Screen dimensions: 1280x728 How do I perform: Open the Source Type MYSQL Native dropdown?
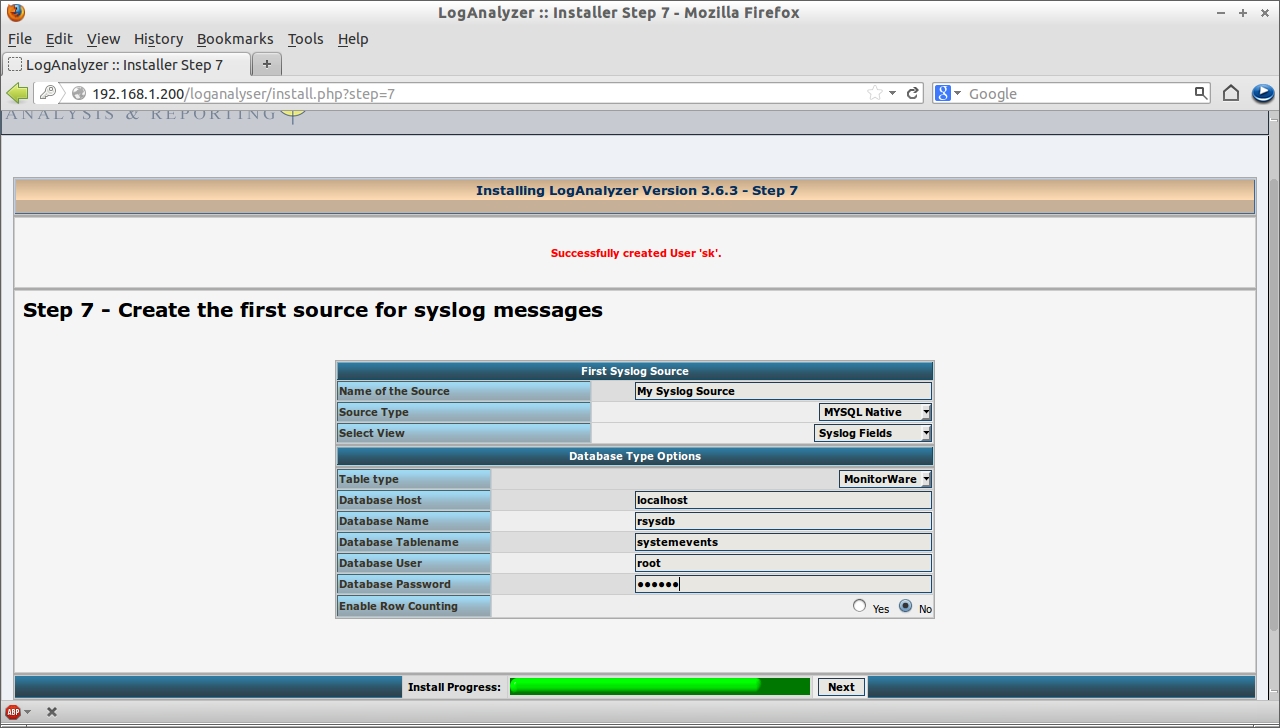876,412
